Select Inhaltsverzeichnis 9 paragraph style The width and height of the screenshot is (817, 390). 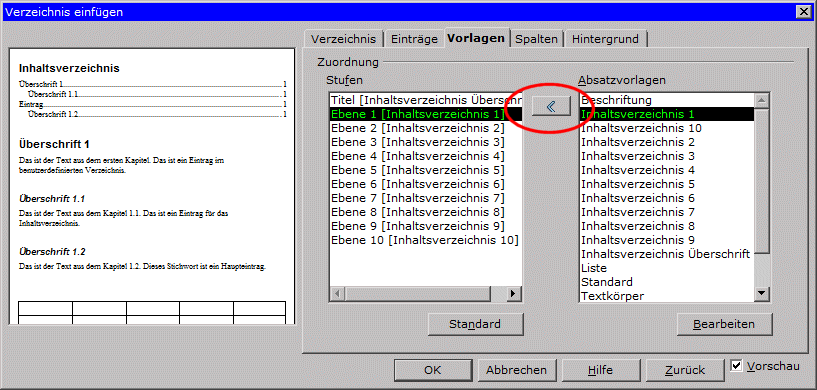coord(667,240)
